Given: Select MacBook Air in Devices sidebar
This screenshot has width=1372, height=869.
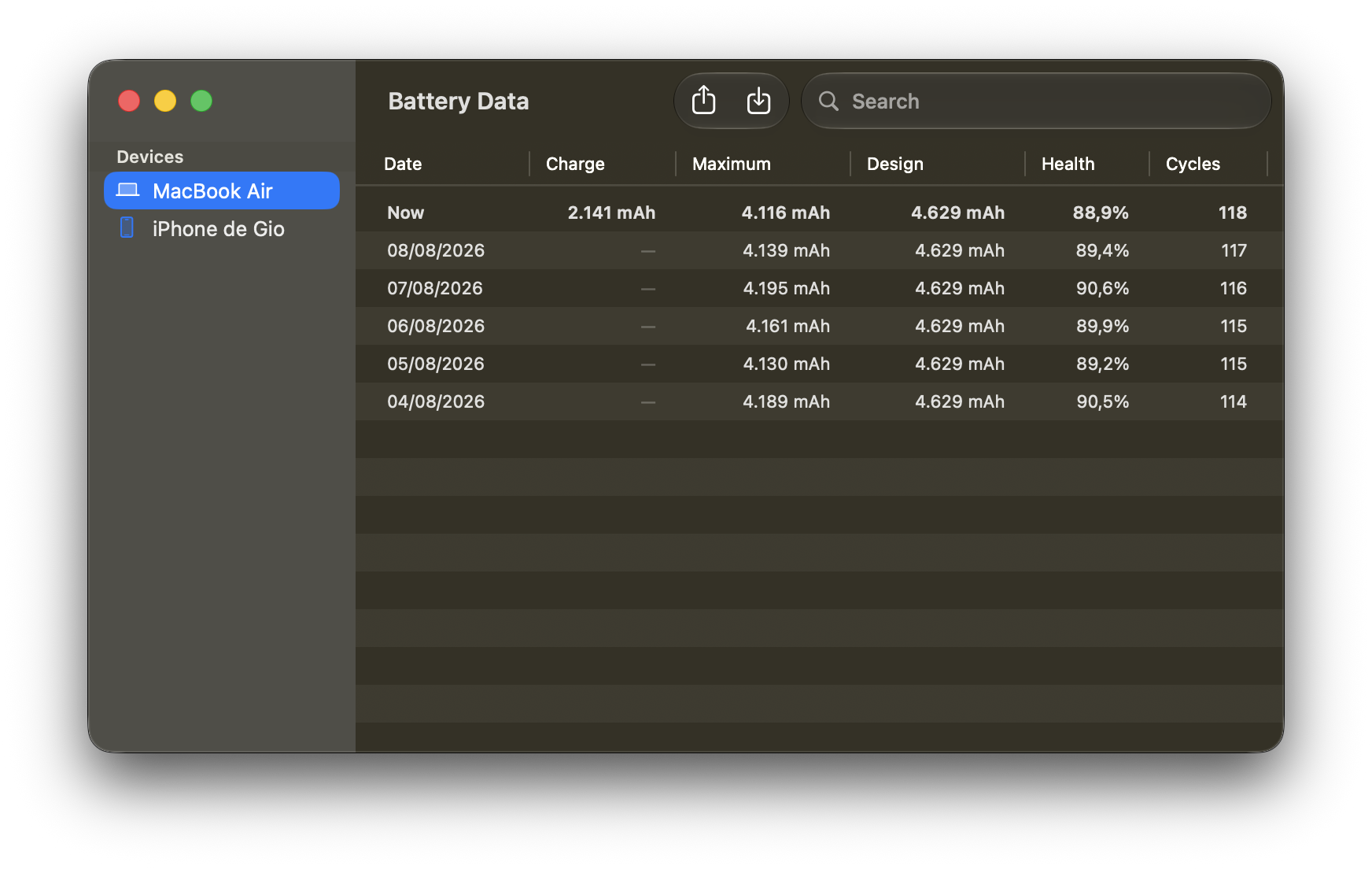Looking at the screenshot, I should coord(222,190).
